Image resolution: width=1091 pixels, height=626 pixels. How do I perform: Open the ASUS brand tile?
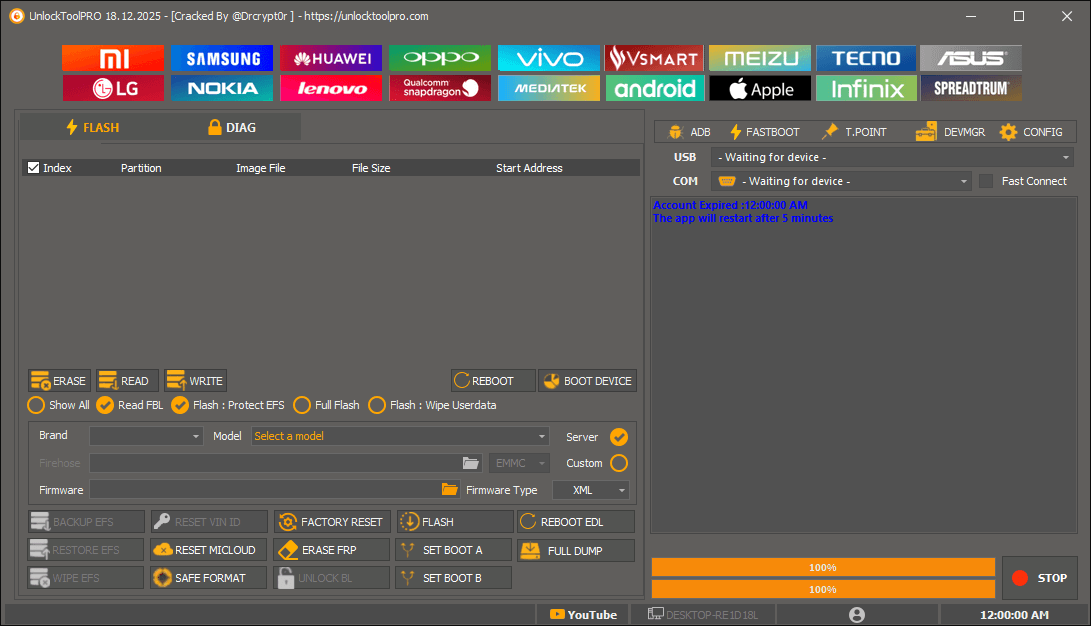[x=971, y=58]
